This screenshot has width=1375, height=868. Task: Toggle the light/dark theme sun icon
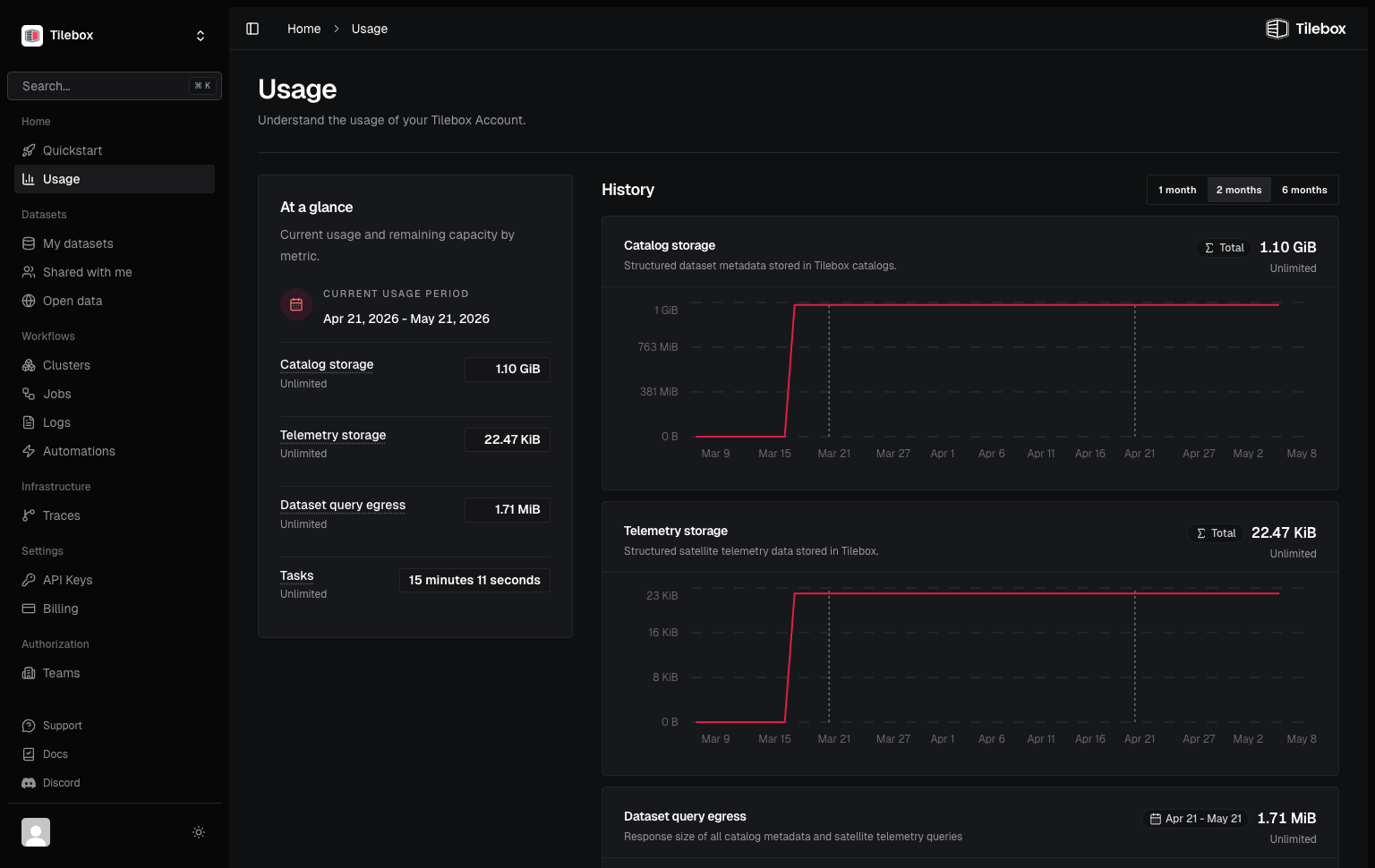199,832
